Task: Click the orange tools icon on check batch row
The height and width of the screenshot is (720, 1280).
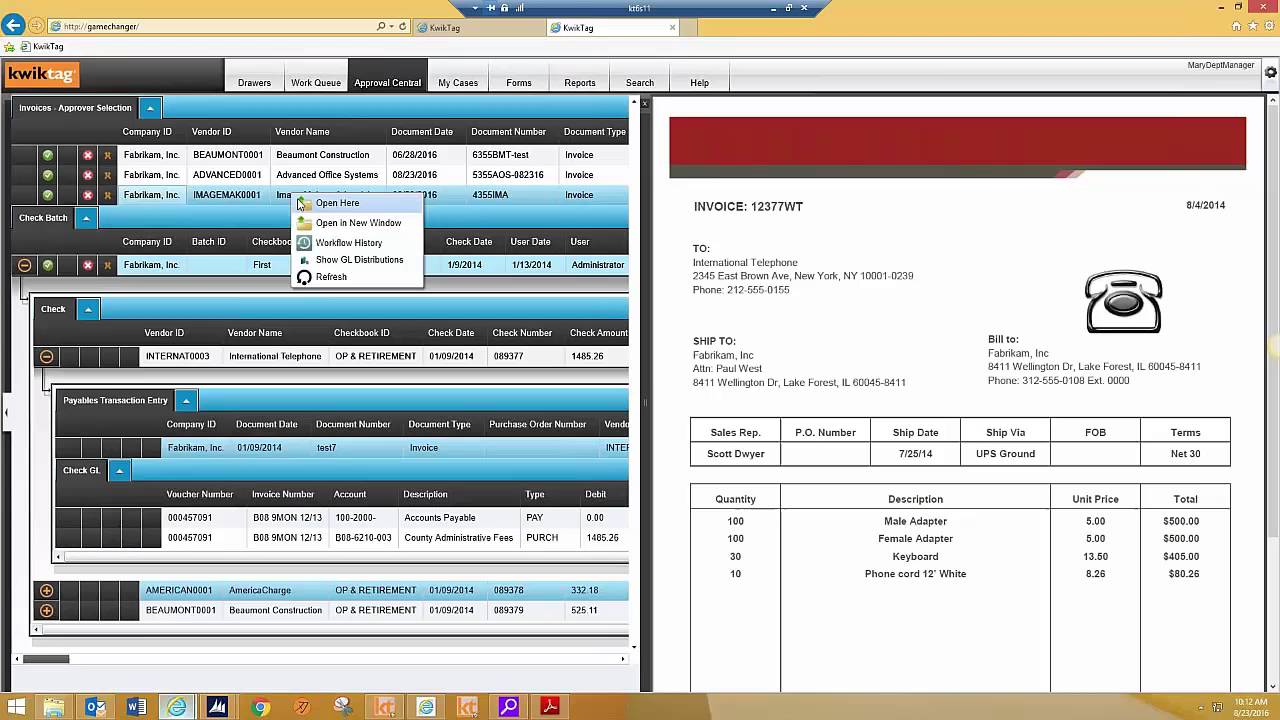Action: click(x=107, y=265)
